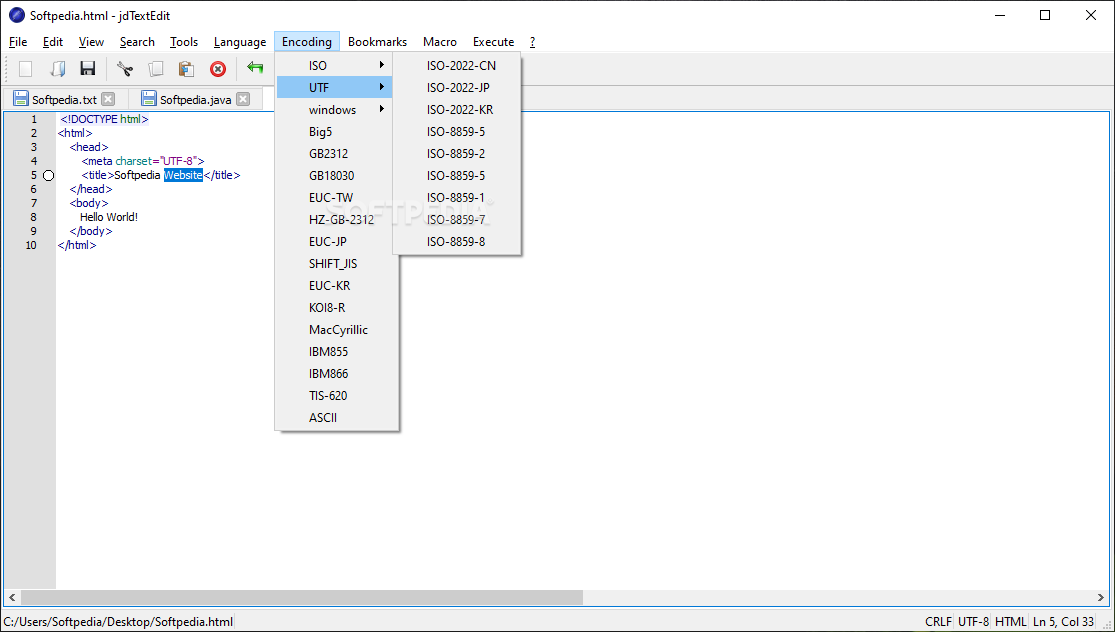The width and height of the screenshot is (1115, 632).
Task: Click HTML language indicator in status bar
Action: point(1010,621)
